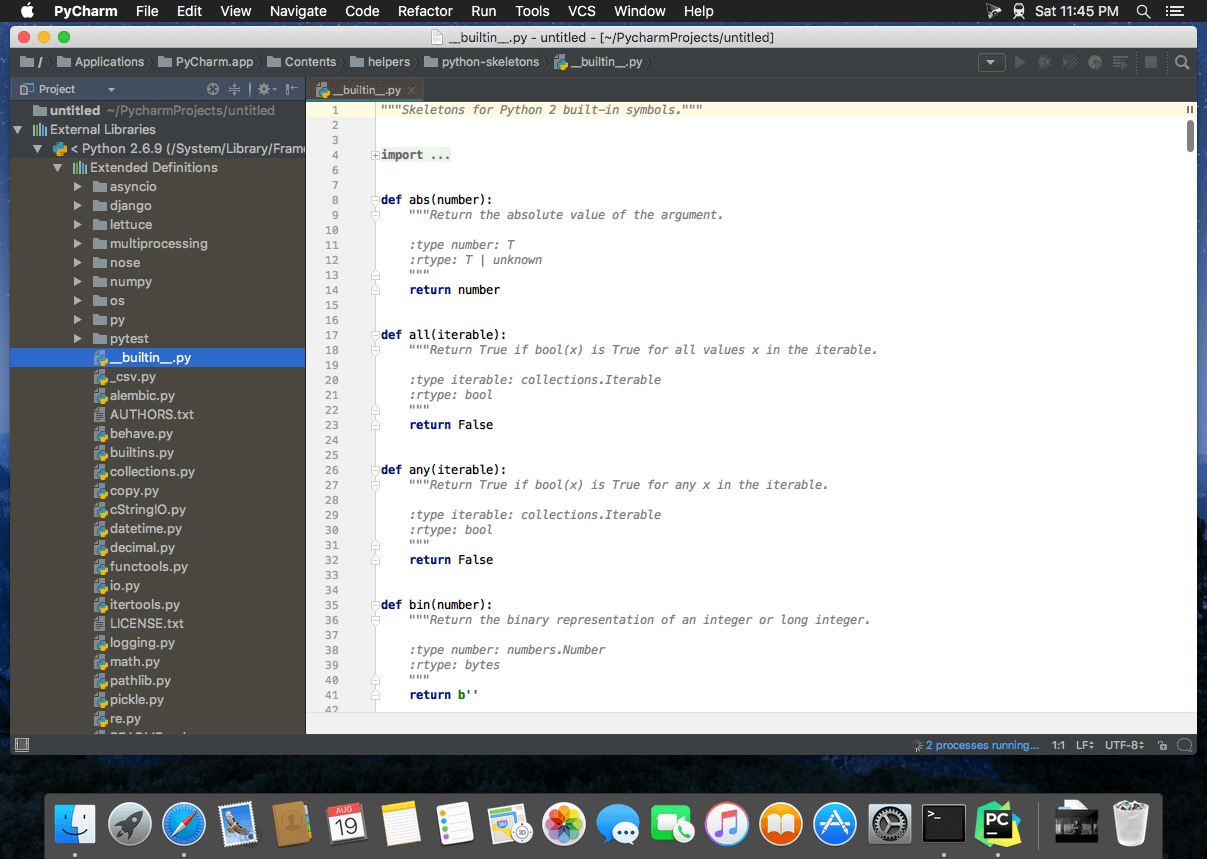Click Spotlight search icon in menu bar
The image size is (1207, 859).
point(1143,11)
